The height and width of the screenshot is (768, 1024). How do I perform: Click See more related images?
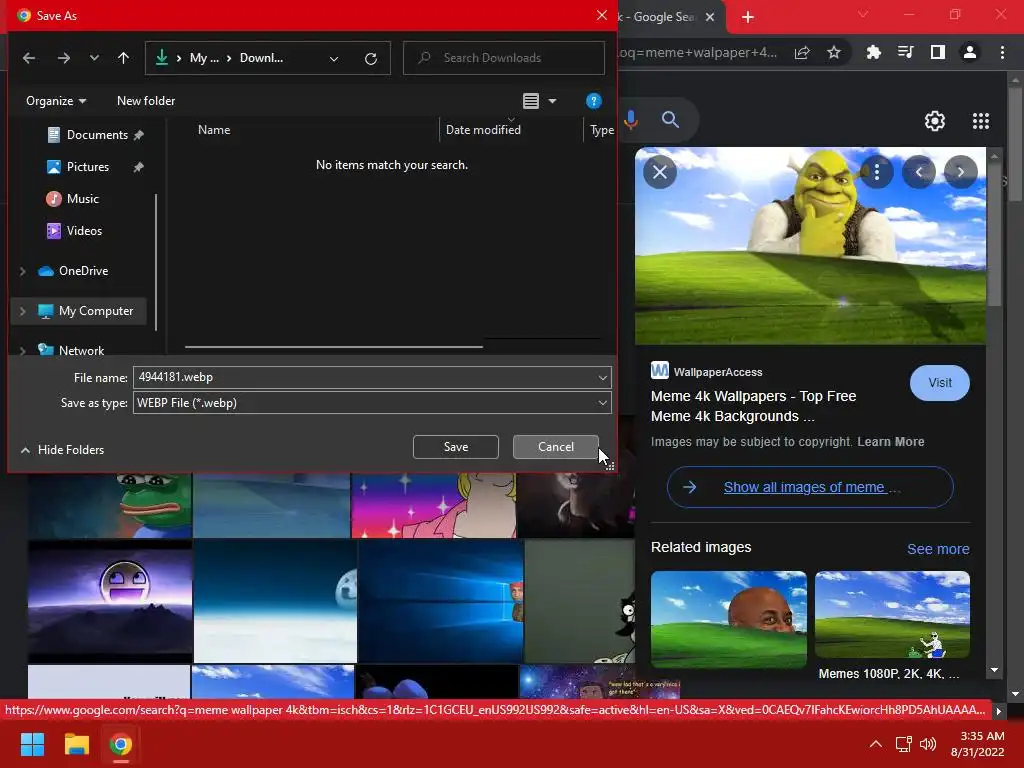click(938, 549)
